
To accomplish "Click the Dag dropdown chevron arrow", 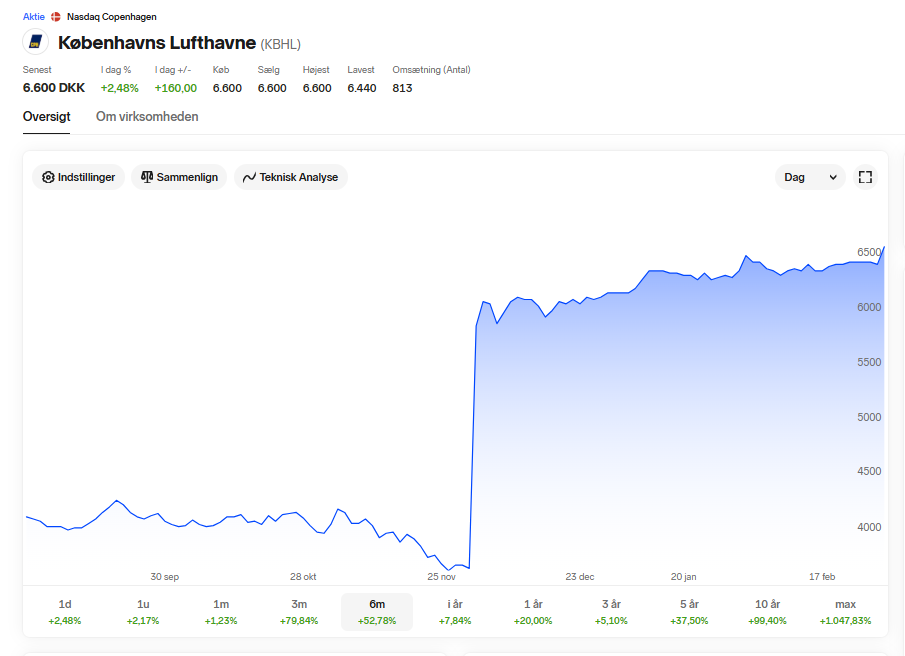I will (833, 178).
